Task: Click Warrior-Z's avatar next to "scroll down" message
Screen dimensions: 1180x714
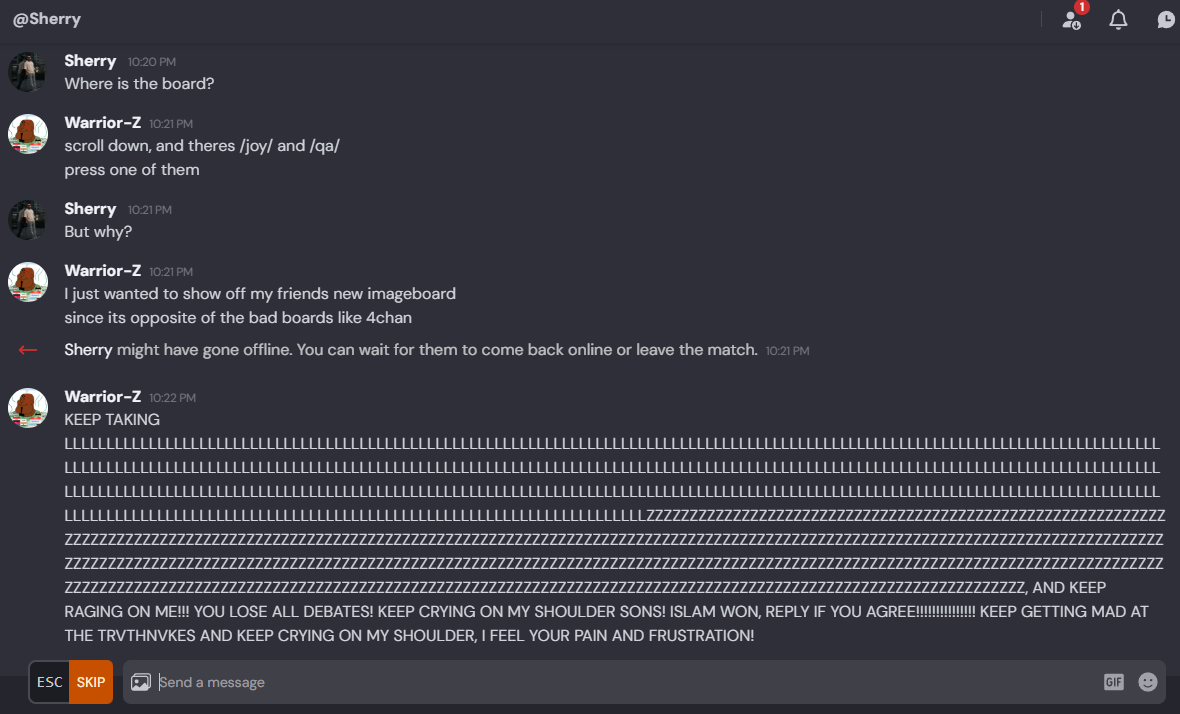Action: click(x=28, y=134)
